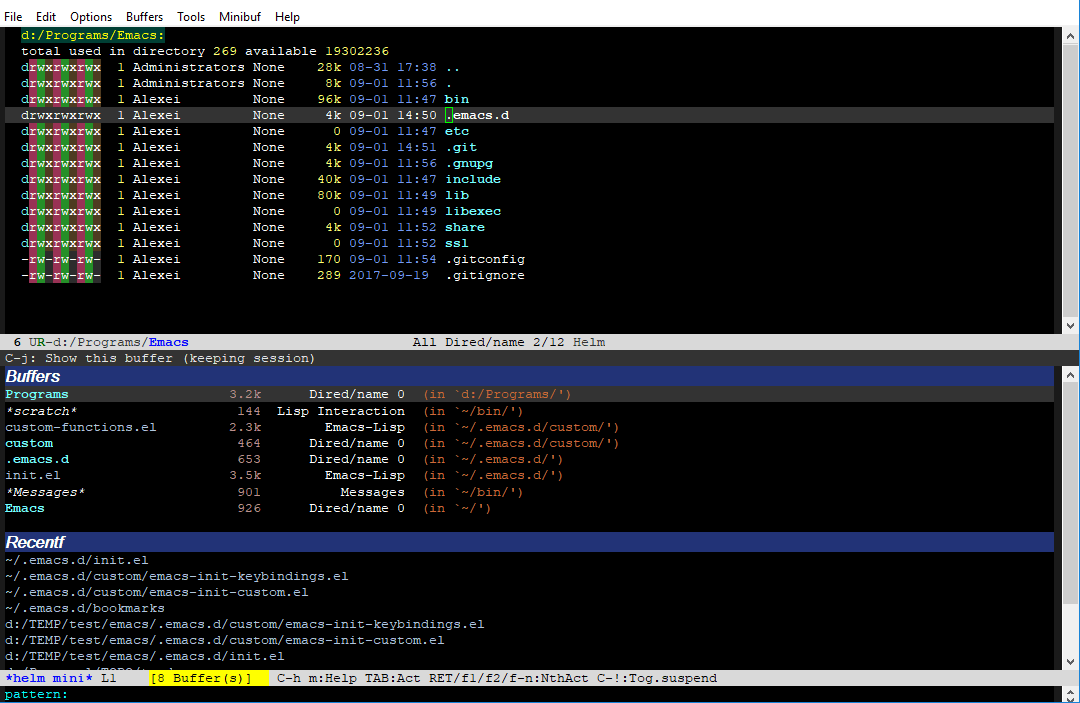Click scroll-up arrow of dired pane scrollbar

(1070, 36)
